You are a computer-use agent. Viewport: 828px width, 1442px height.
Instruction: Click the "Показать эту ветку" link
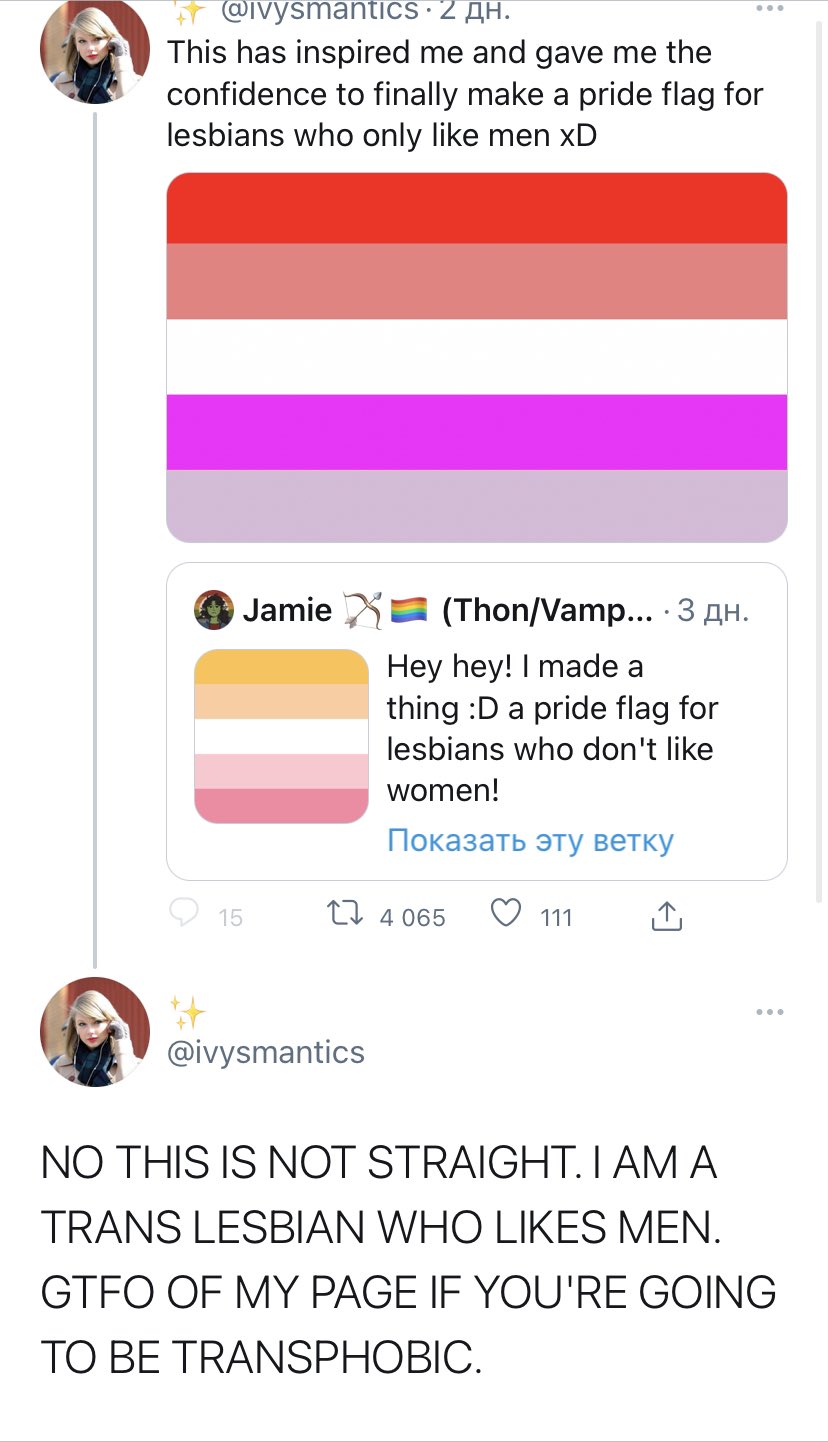point(530,840)
